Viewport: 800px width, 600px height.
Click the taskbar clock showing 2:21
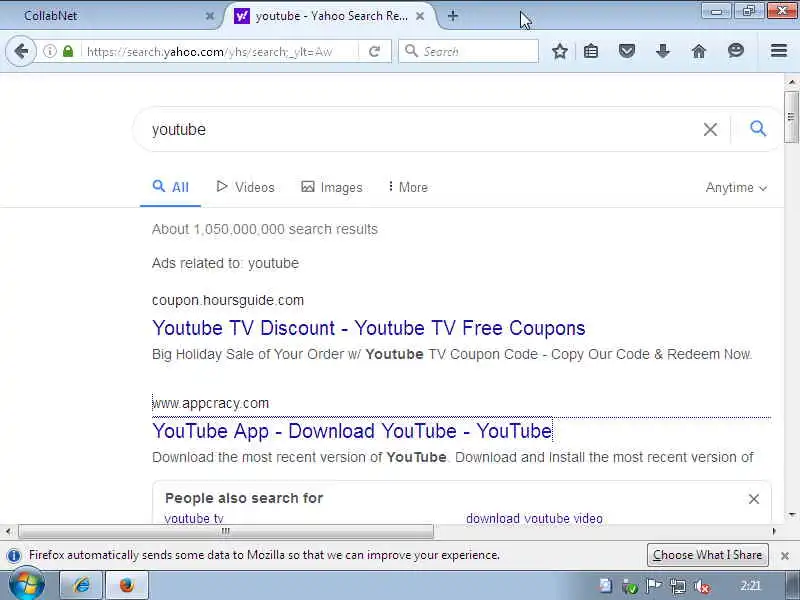pyautogui.click(x=751, y=586)
